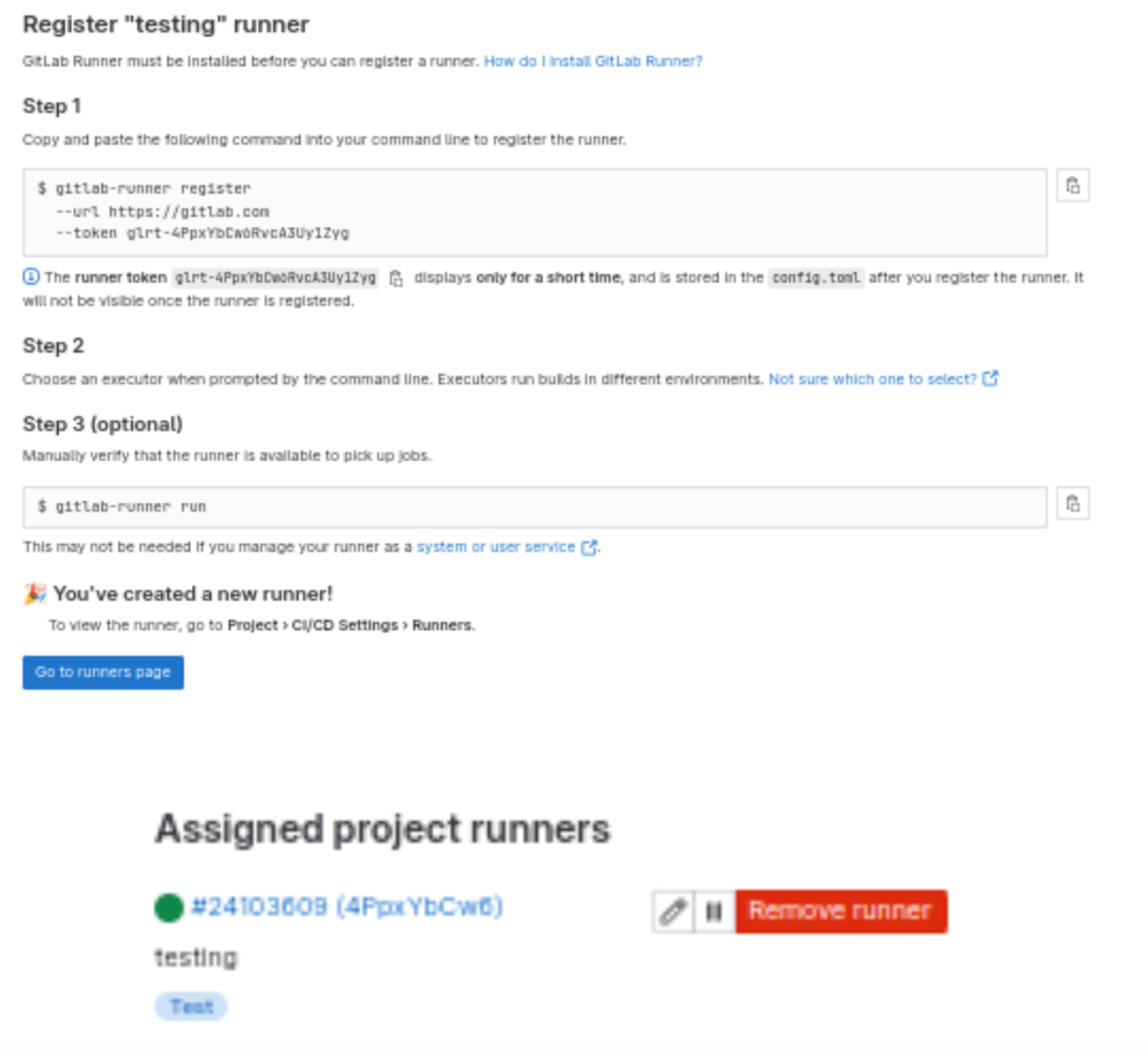Copy the gitlab-runner register command
The width and height of the screenshot is (1148, 1058).
click(x=1072, y=186)
